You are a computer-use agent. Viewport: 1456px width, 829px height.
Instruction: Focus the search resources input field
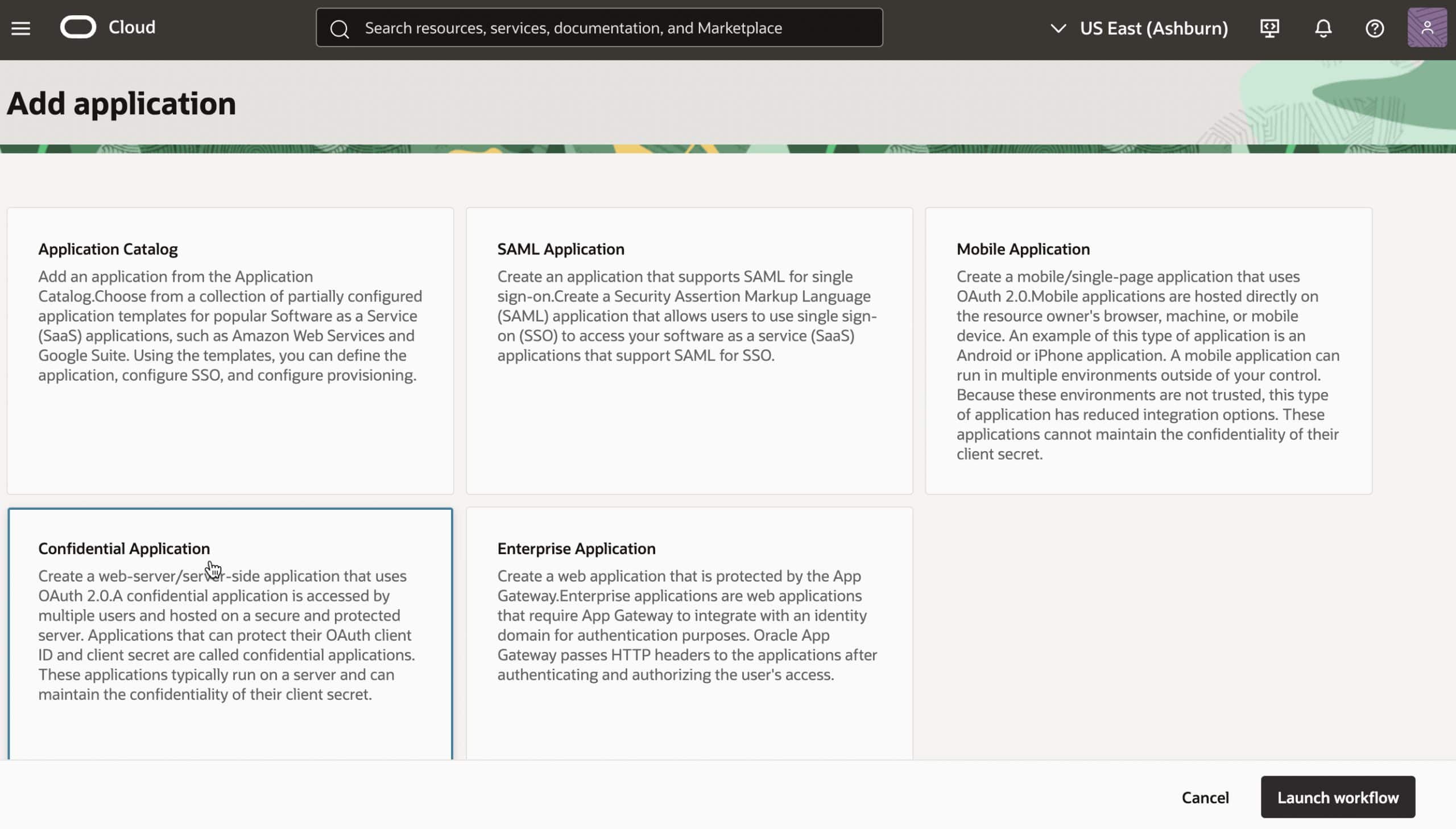click(x=614, y=28)
